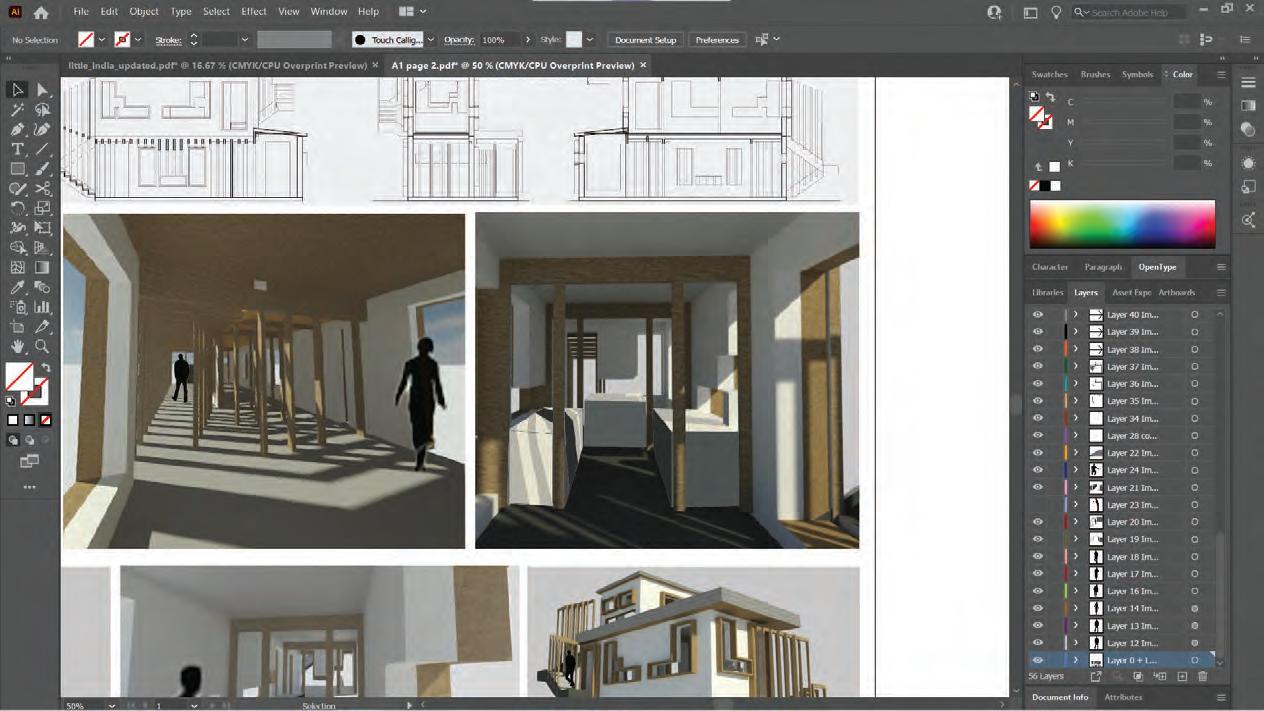Select the Paintbrush tool
This screenshot has height=711, width=1264.
click(x=42, y=169)
